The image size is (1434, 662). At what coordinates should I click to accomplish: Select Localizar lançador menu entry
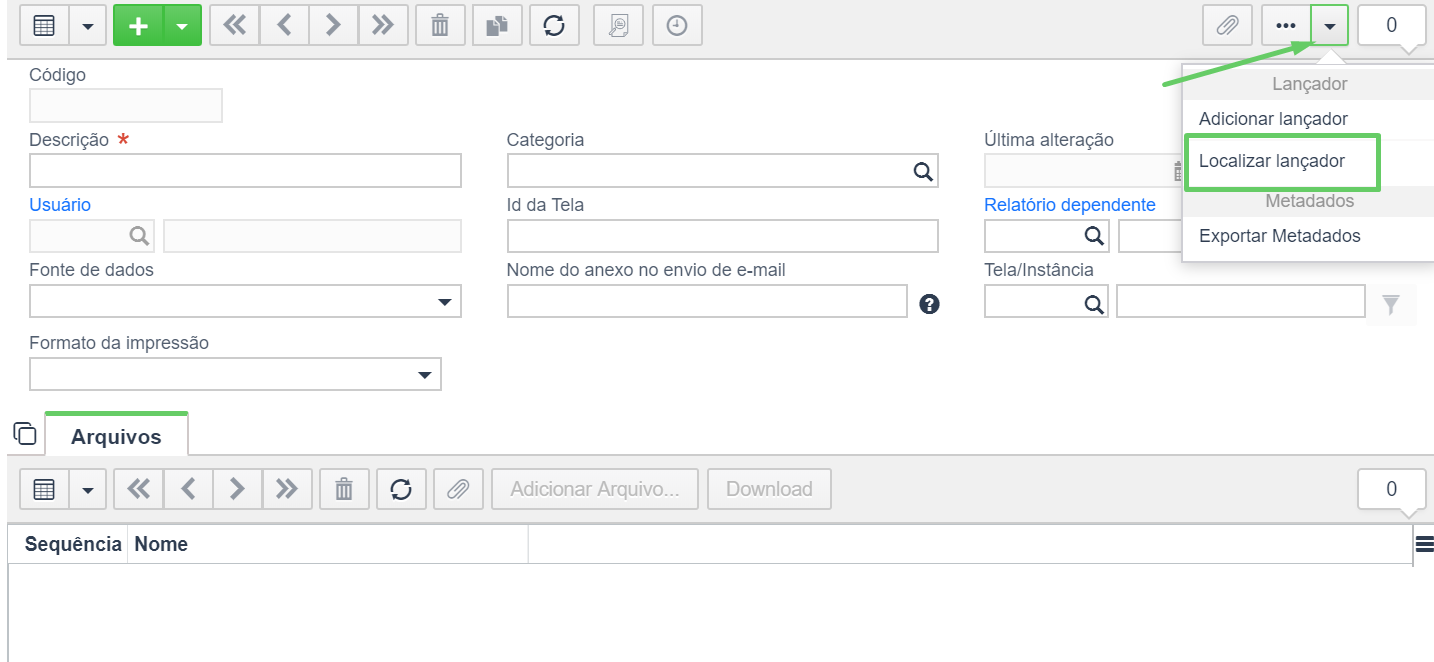tap(1272, 161)
